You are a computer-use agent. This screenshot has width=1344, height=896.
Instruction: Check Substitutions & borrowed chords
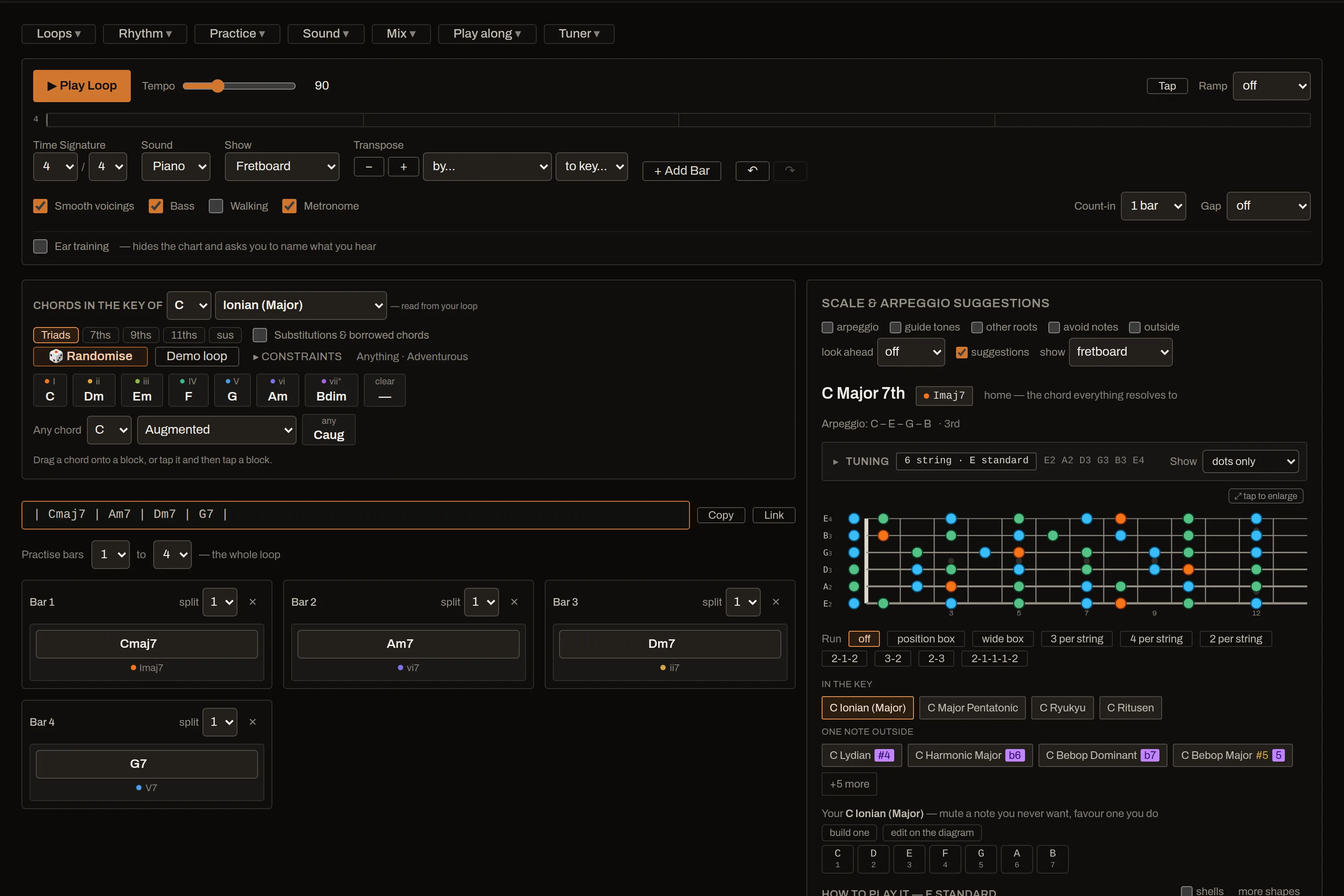259,335
